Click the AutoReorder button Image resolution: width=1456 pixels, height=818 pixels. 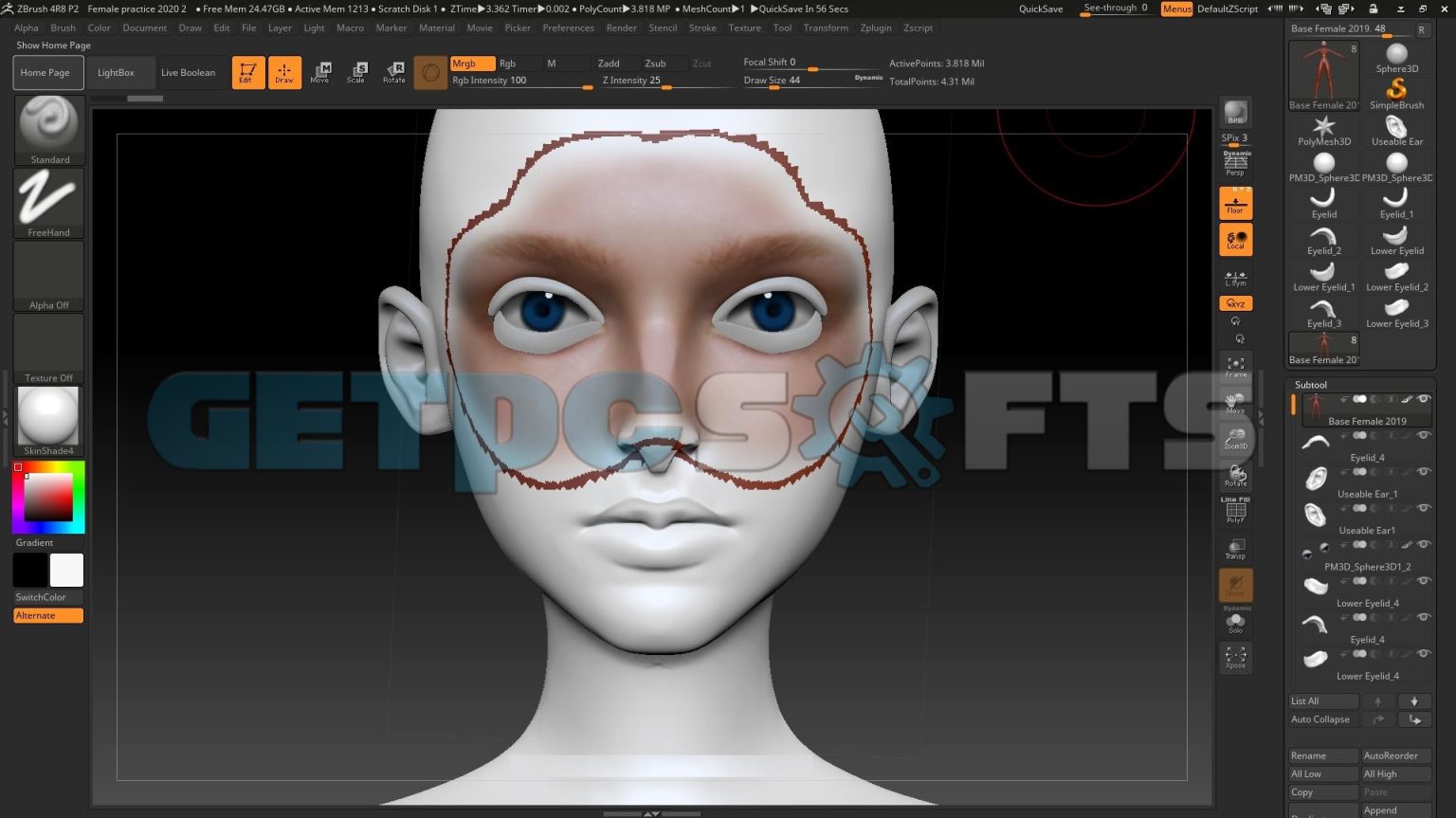[1396, 755]
